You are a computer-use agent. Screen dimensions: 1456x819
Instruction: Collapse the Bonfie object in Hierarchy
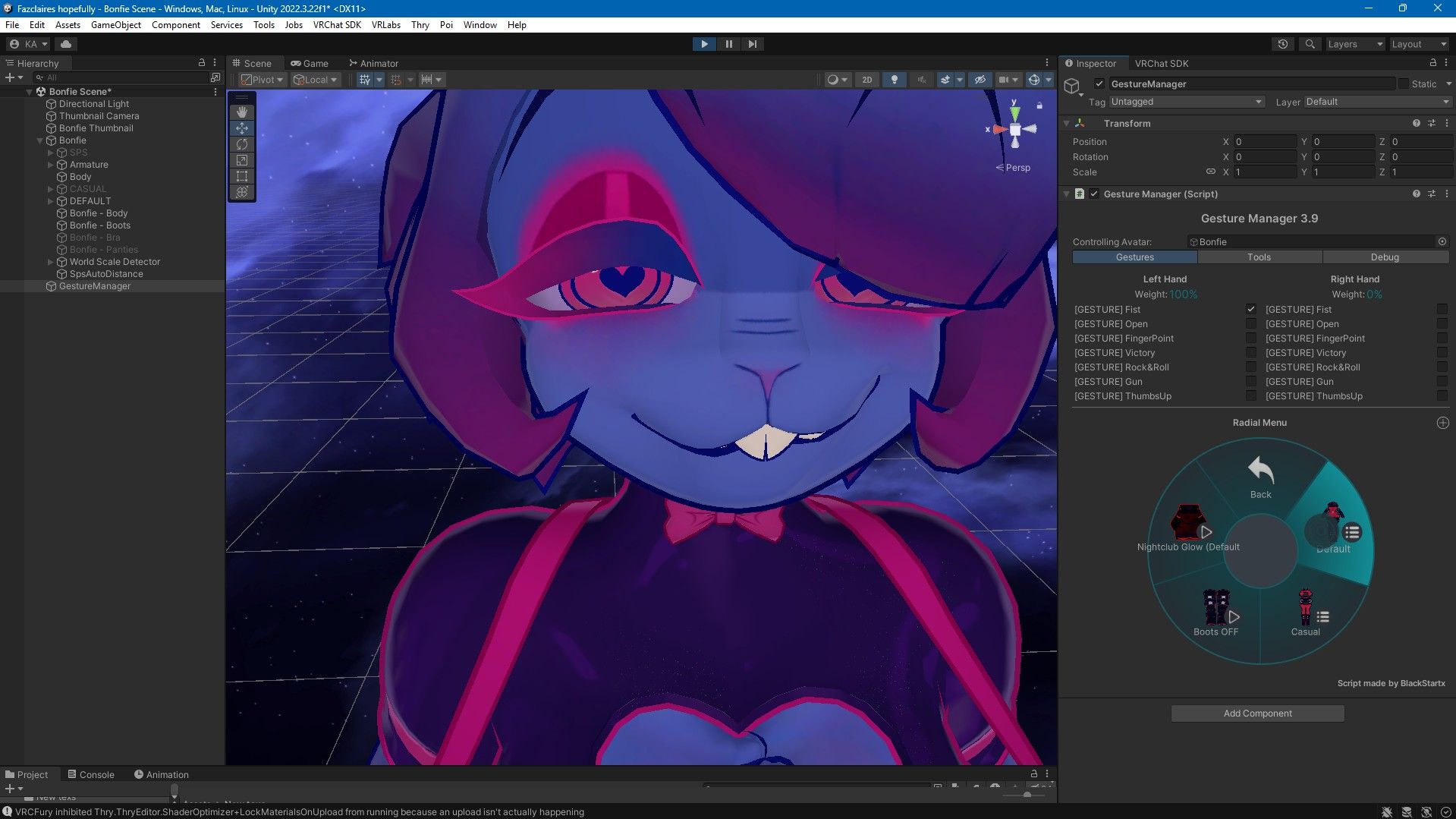tap(40, 140)
